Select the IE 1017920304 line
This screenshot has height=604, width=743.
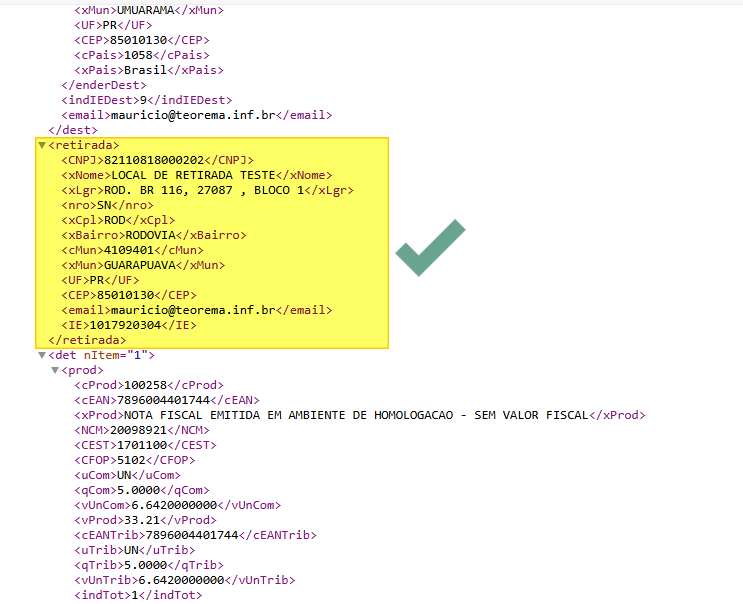click(129, 325)
